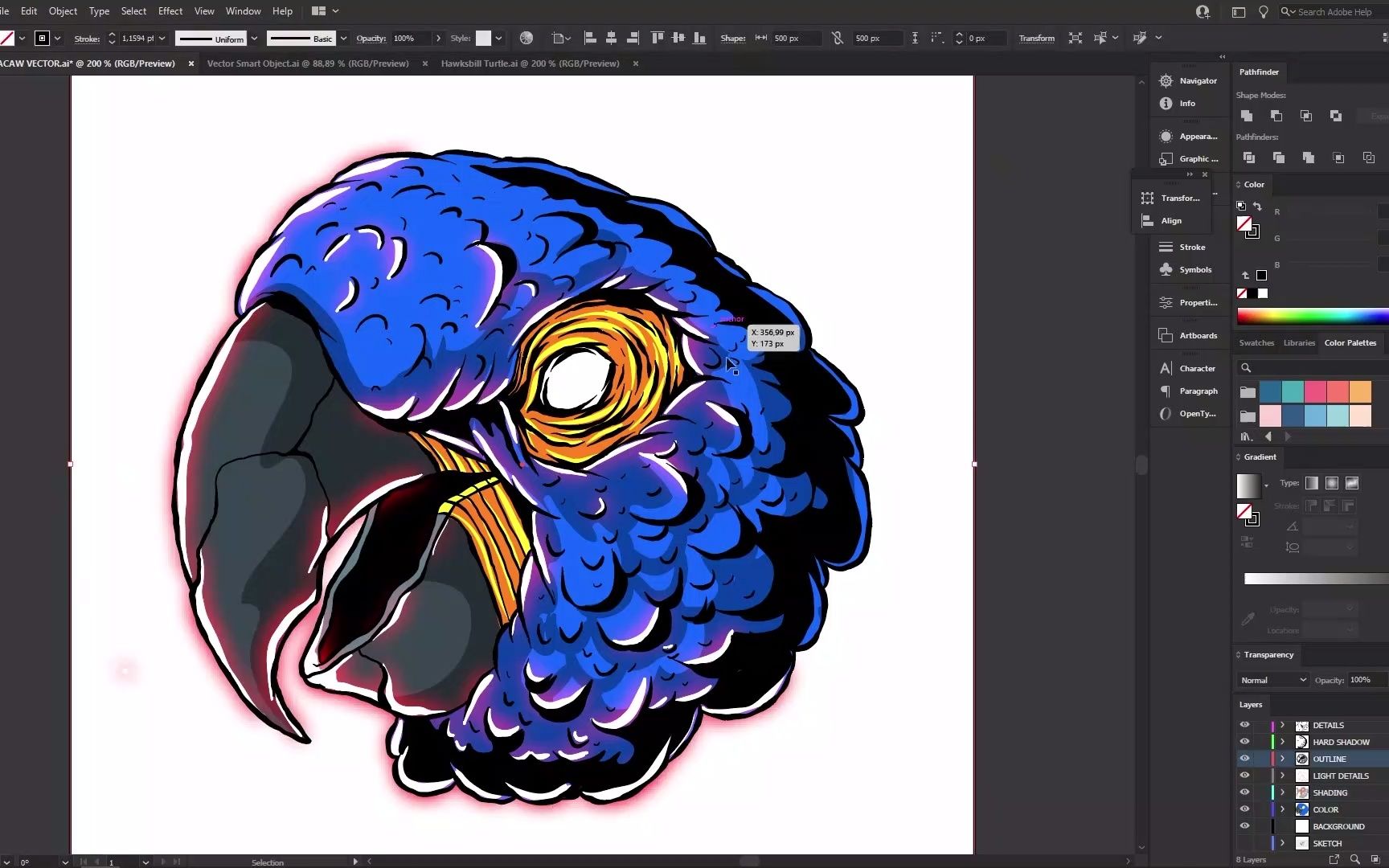Click Trim pathfinder icon
This screenshot has width=1389, height=868.
pyautogui.click(x=1279, y=158)
